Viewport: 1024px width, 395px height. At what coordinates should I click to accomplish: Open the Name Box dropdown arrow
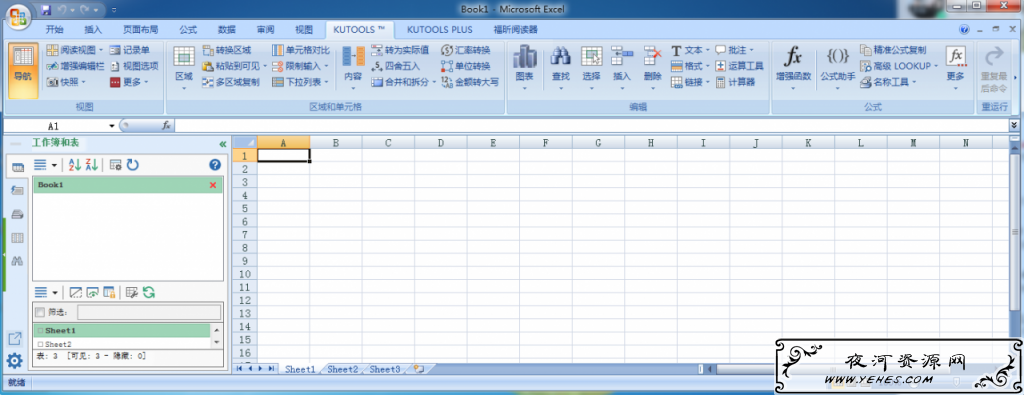pos(112,125)
